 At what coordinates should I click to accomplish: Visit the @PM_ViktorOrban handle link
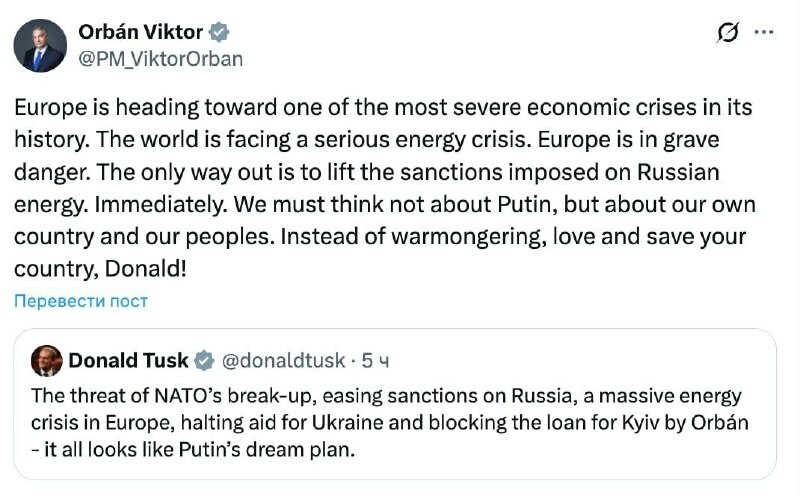[x=160, y=58]
